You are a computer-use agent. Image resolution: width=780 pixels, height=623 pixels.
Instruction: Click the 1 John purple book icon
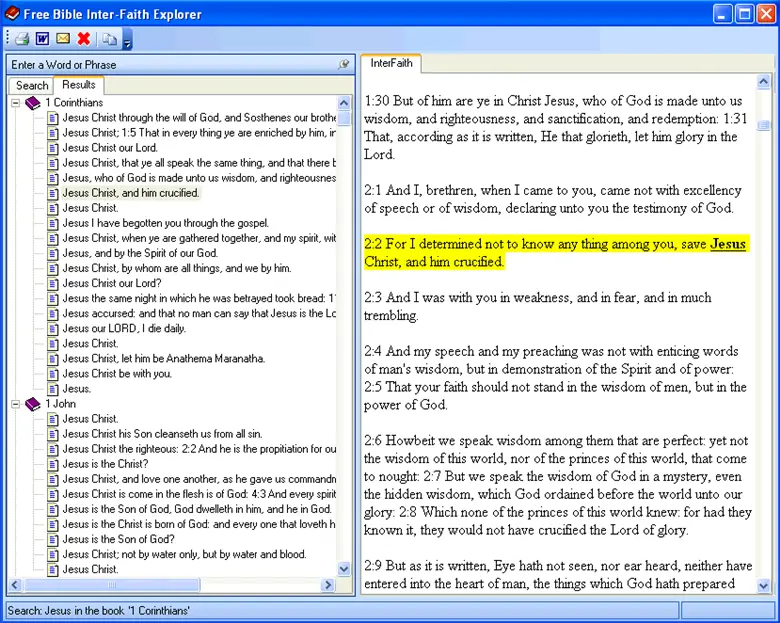(x=33, y=404)
